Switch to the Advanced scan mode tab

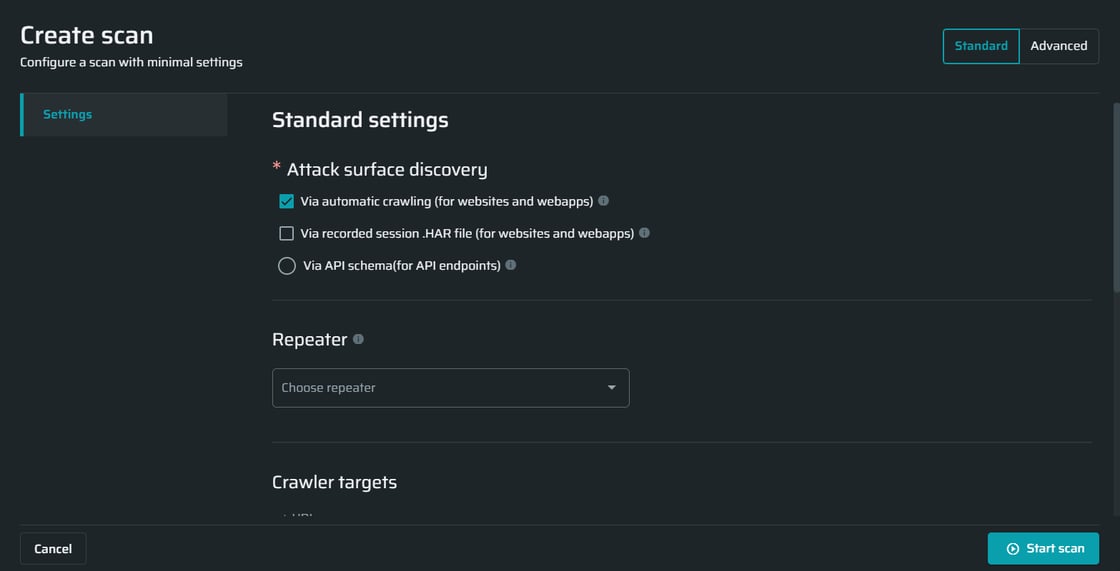[x=1058, y=46]
